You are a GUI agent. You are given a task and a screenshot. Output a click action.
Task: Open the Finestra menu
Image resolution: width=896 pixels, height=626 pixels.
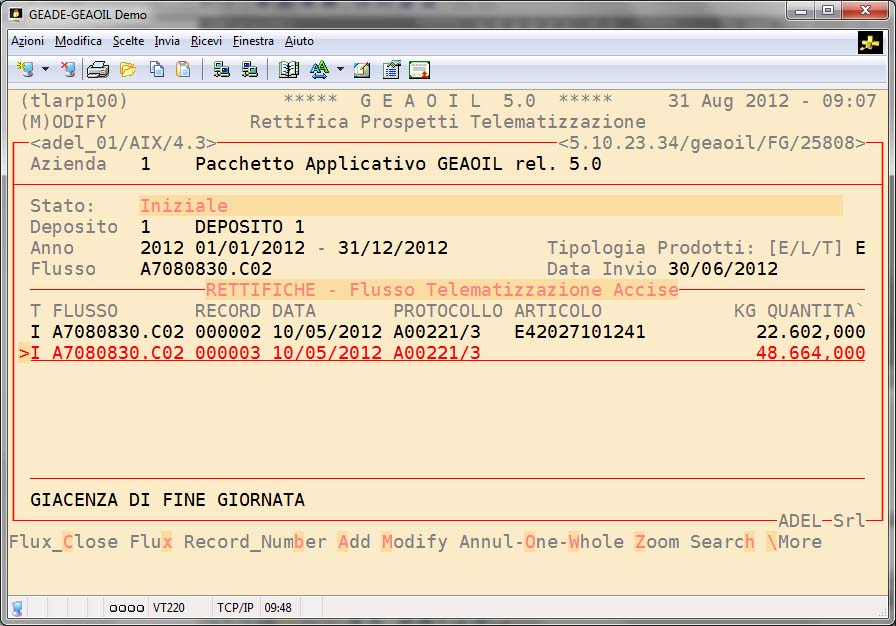pos(253,41)
